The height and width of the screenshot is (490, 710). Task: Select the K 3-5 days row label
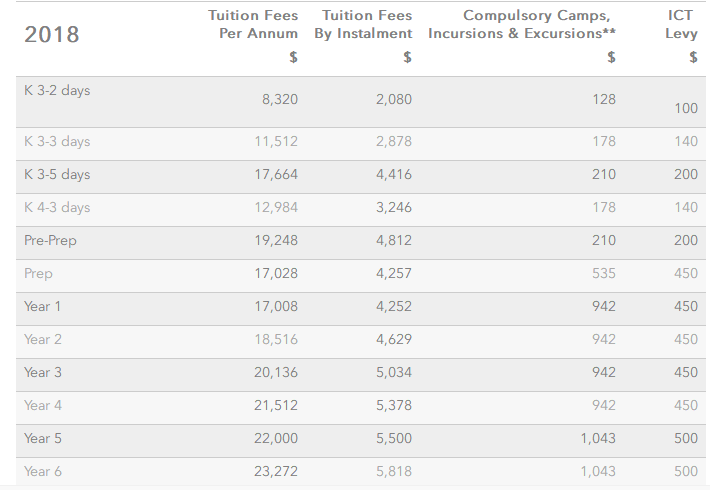[57, 175]
